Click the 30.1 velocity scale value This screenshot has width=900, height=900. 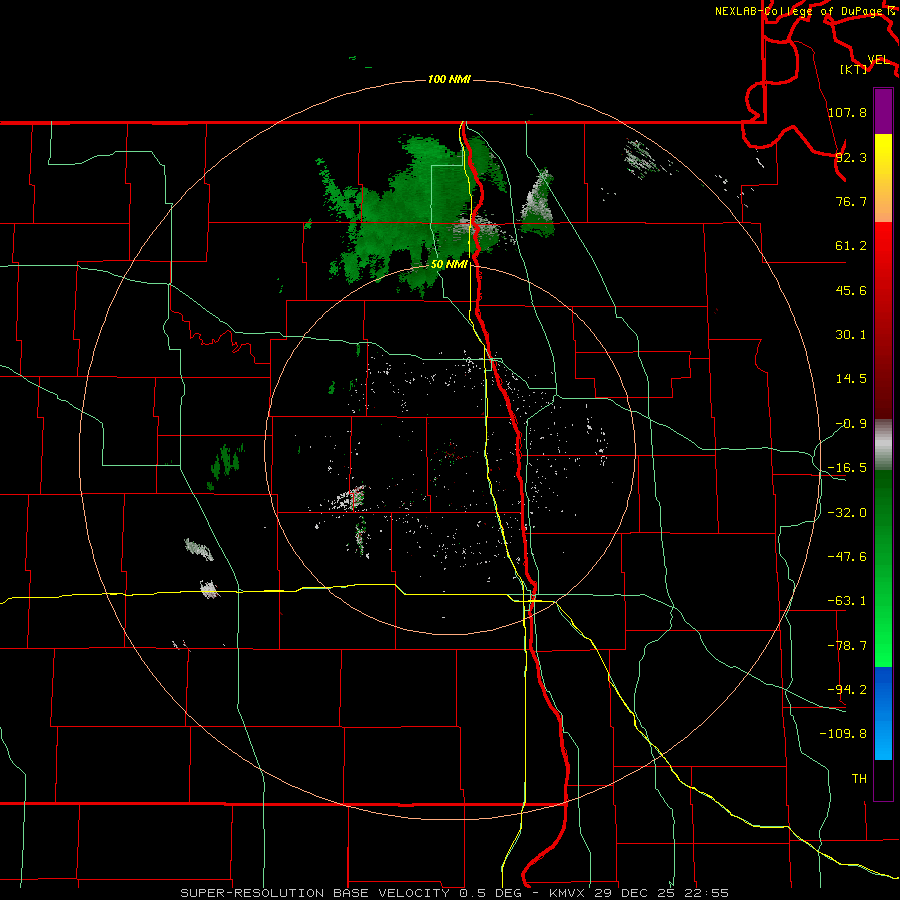tap(851, 335)
